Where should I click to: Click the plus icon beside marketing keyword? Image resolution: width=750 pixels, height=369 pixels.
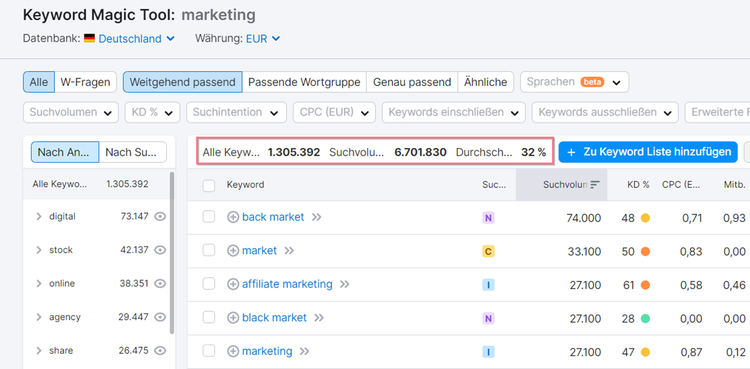pos(233,351)
